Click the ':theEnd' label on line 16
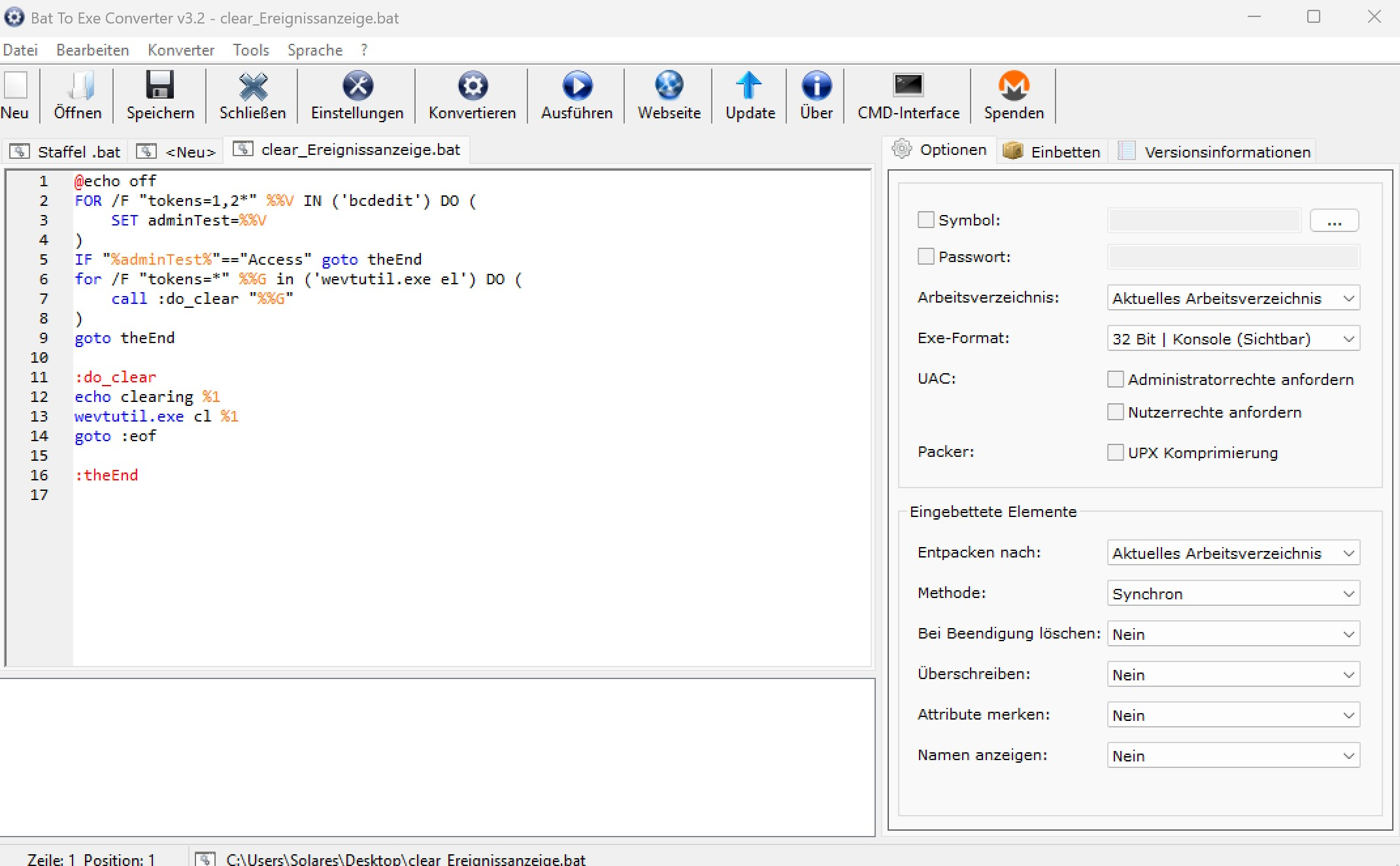This screenshot has height=866, width=1400. pyautogui.click(x=107, y=475)
